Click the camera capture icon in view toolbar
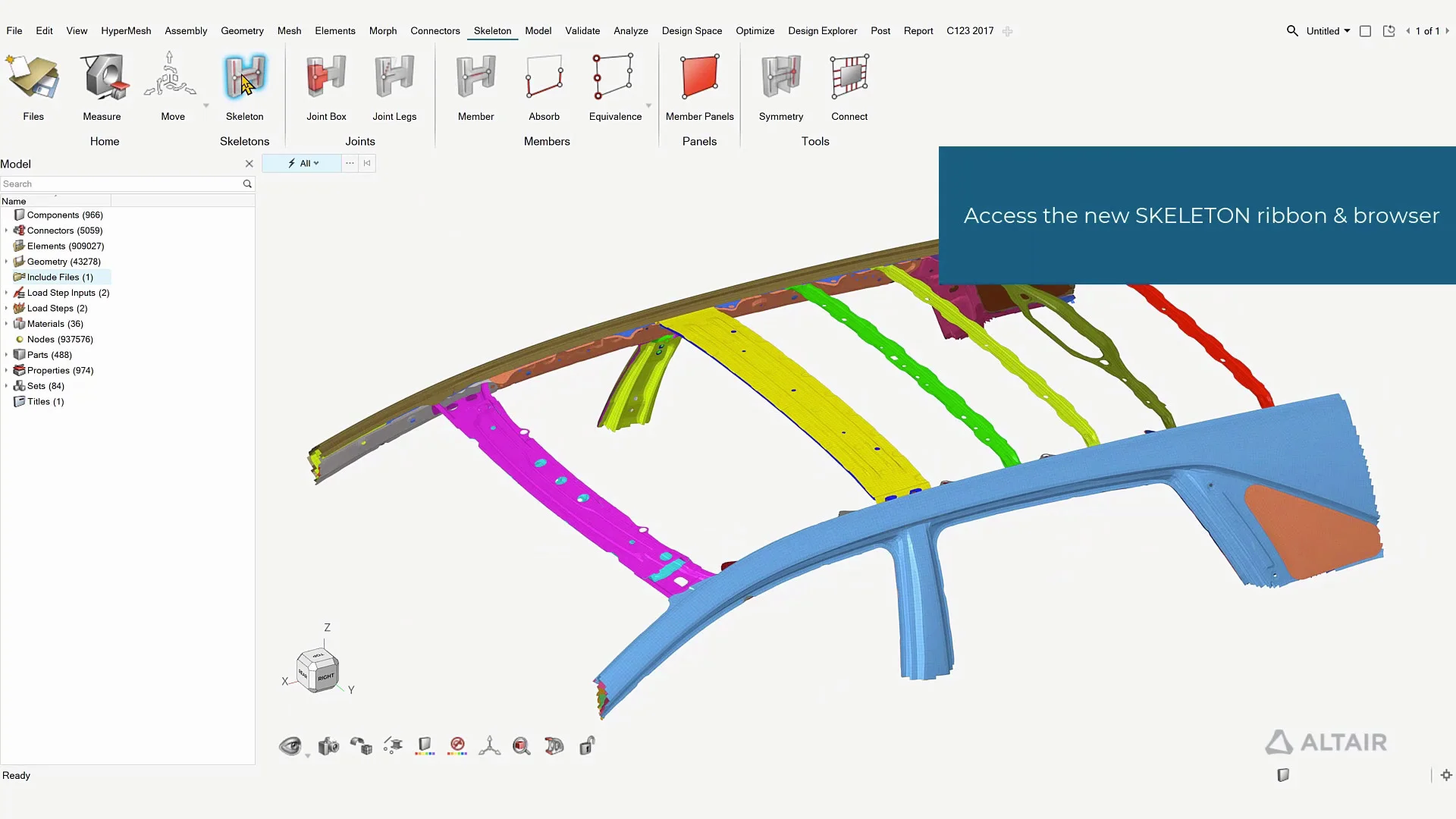1456x819 pixels. (x=328, y=746)
